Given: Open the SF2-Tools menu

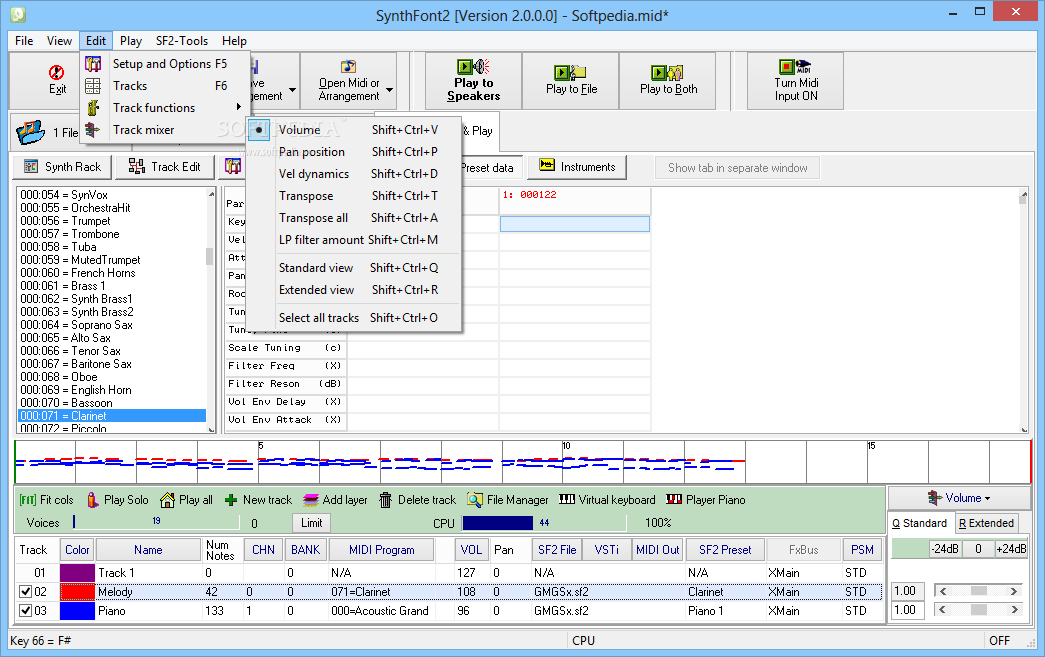Looking at the screenshot, I should (181, 41).
